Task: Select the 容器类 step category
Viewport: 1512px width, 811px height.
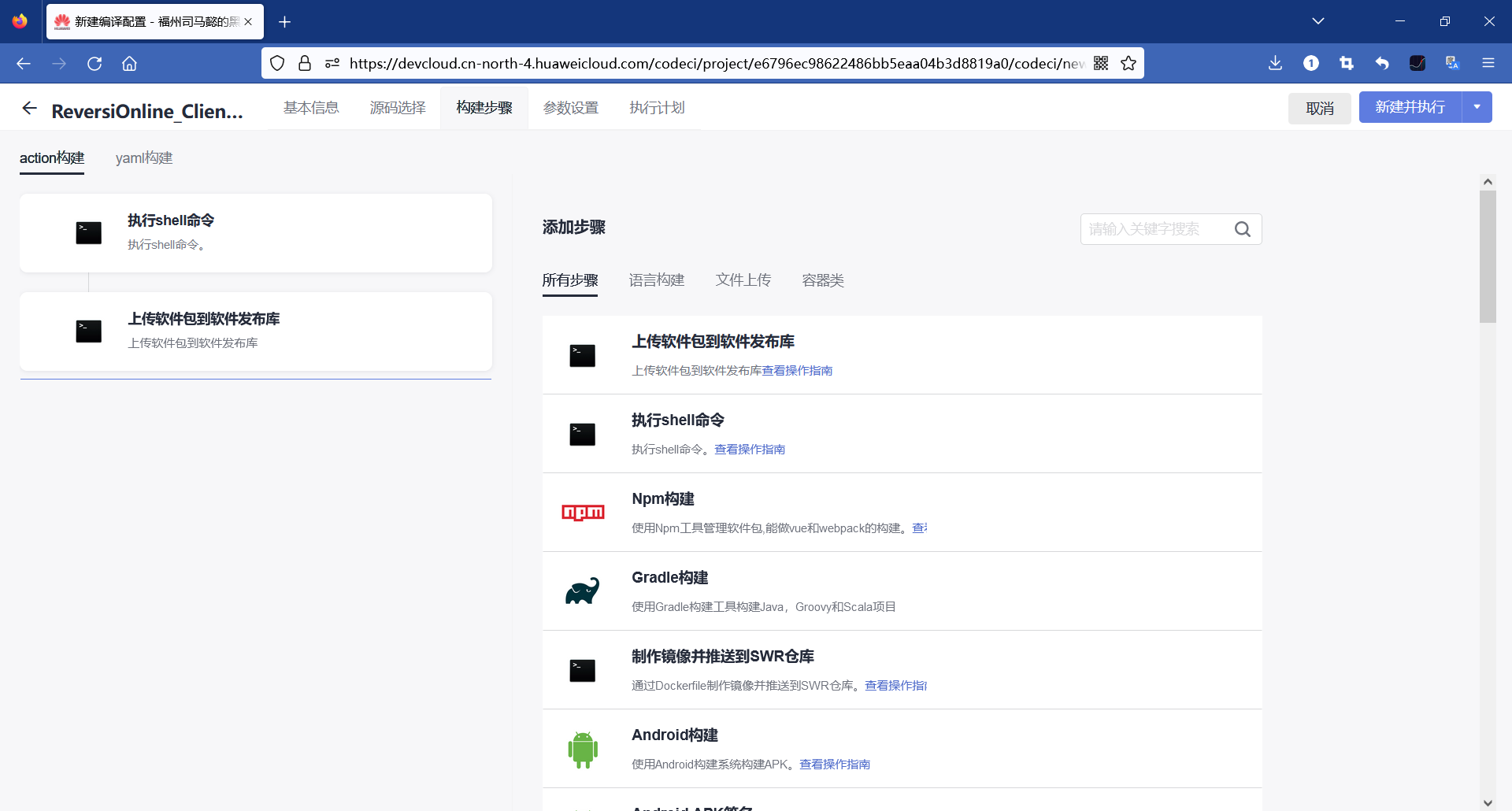Action: point(822,280)
